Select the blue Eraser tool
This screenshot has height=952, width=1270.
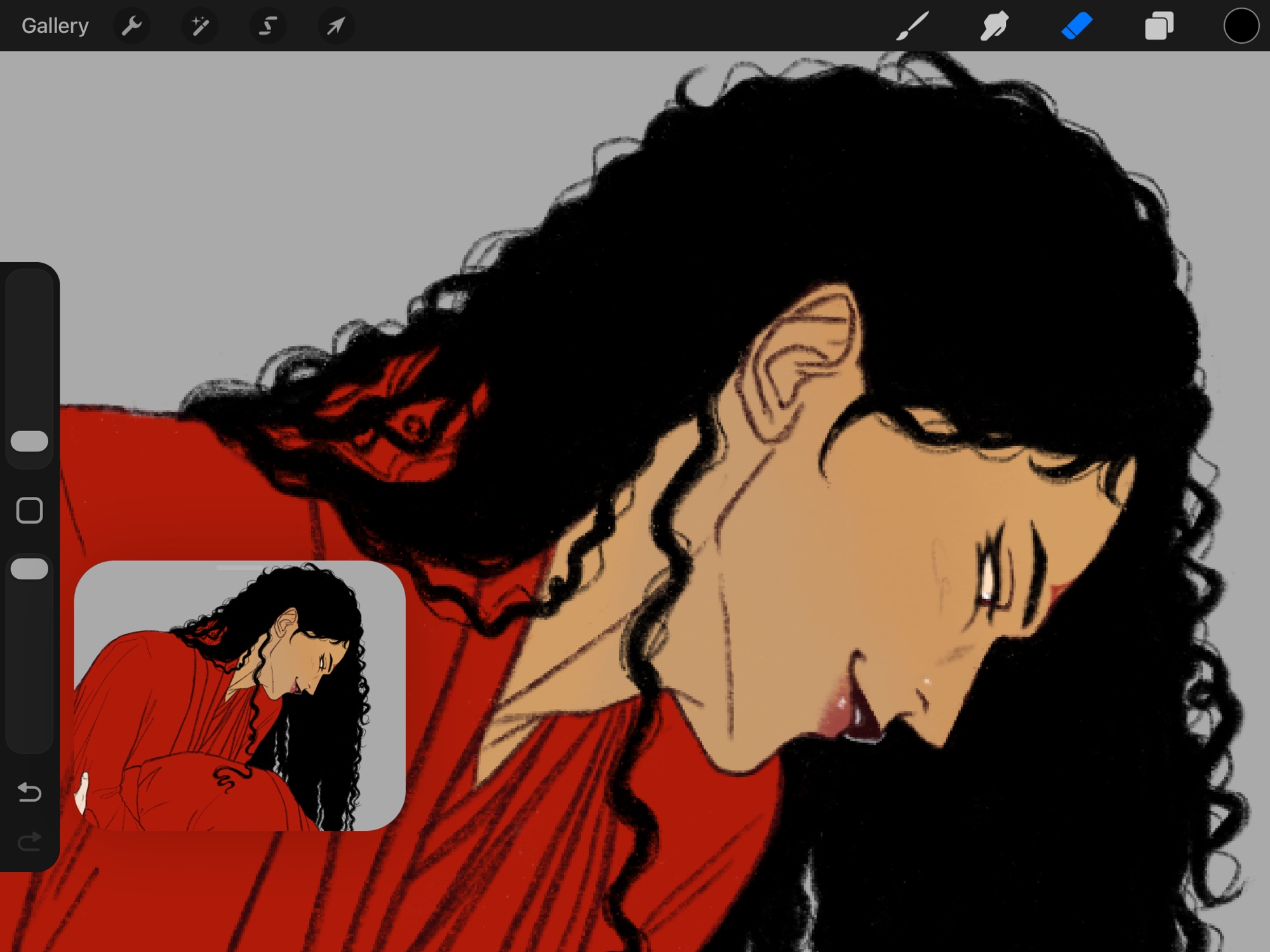[x=1076, y=26]
